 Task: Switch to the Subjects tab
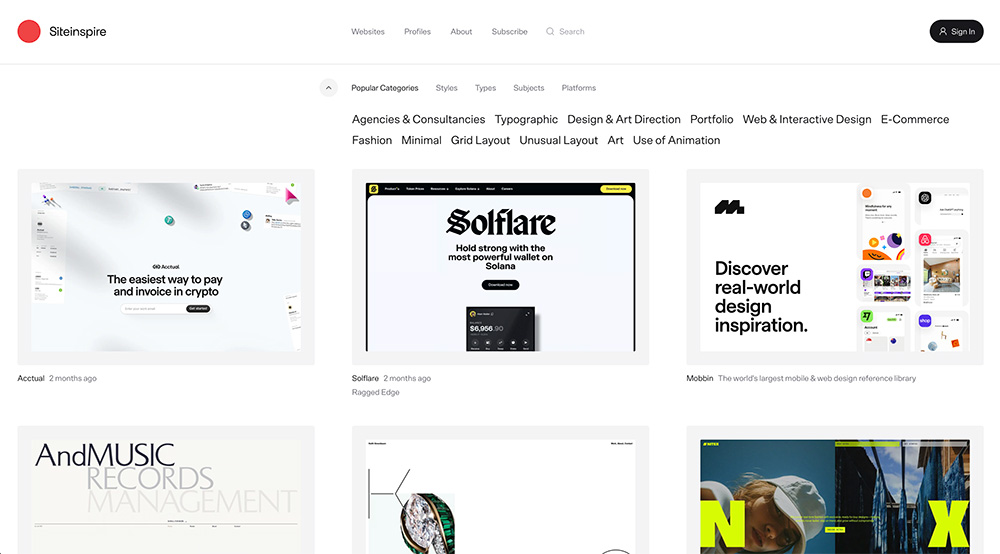(529, 88)
